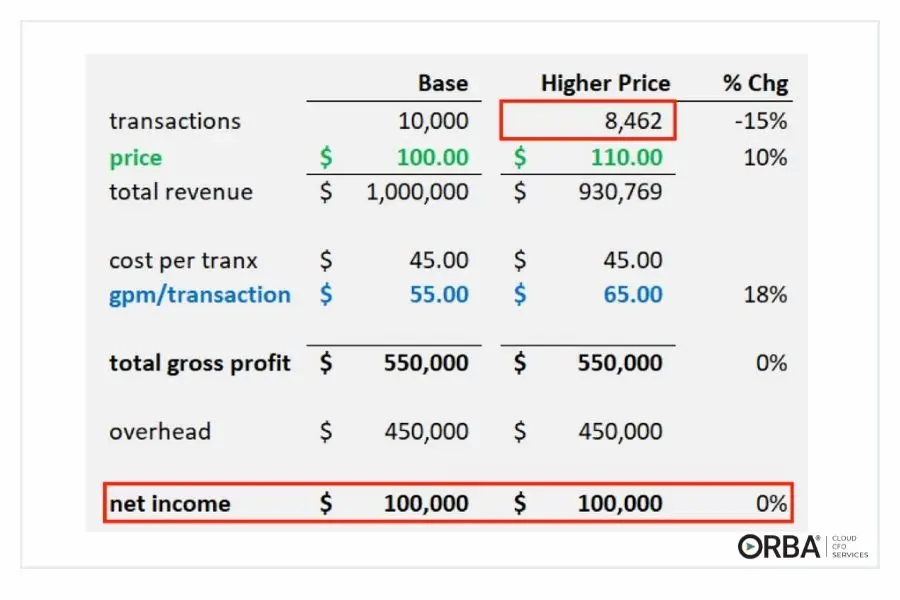Viewport: 900px width, 600px height.
Task: Click the blue gpm/transaction row label
Action: 200,295
